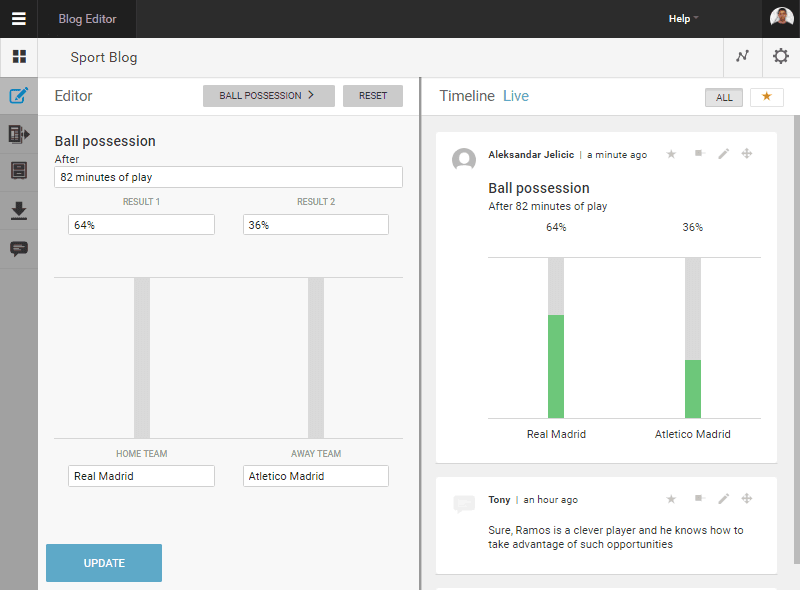Click the RESET button
The image size is (800, 590).
coord(372,96)
